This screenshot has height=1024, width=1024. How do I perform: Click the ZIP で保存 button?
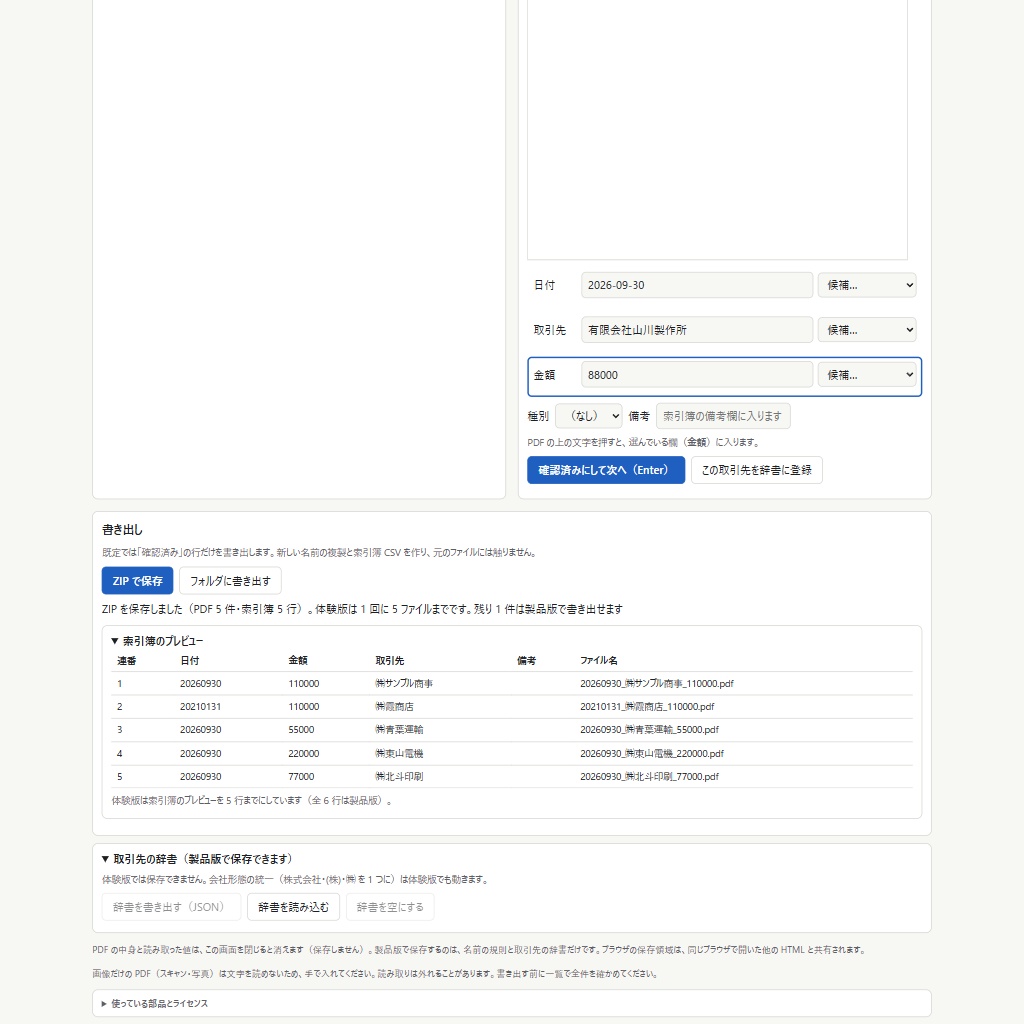(137, 581)
